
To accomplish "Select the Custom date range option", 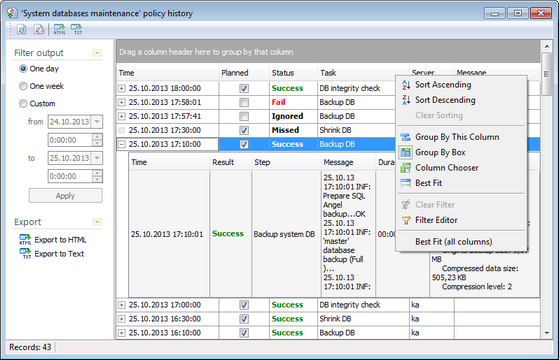I will point(23,103).
